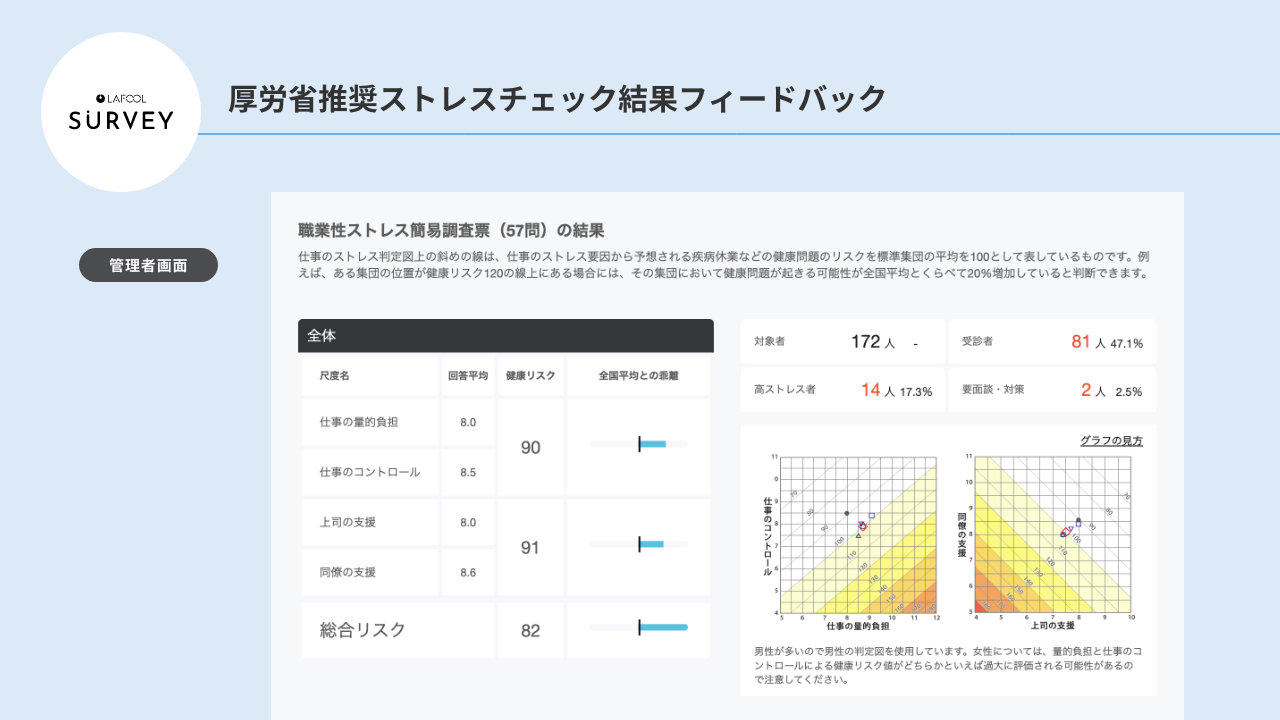Viewport: 1280px width, 720px height.
Task: Click the 同僚の支援 row label
Action: pos(348,572)
